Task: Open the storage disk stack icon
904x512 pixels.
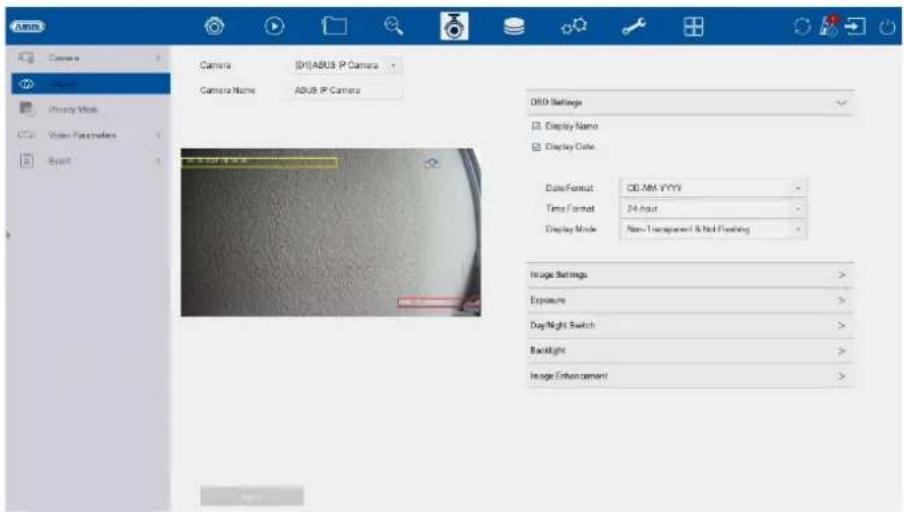Action: 514,26
